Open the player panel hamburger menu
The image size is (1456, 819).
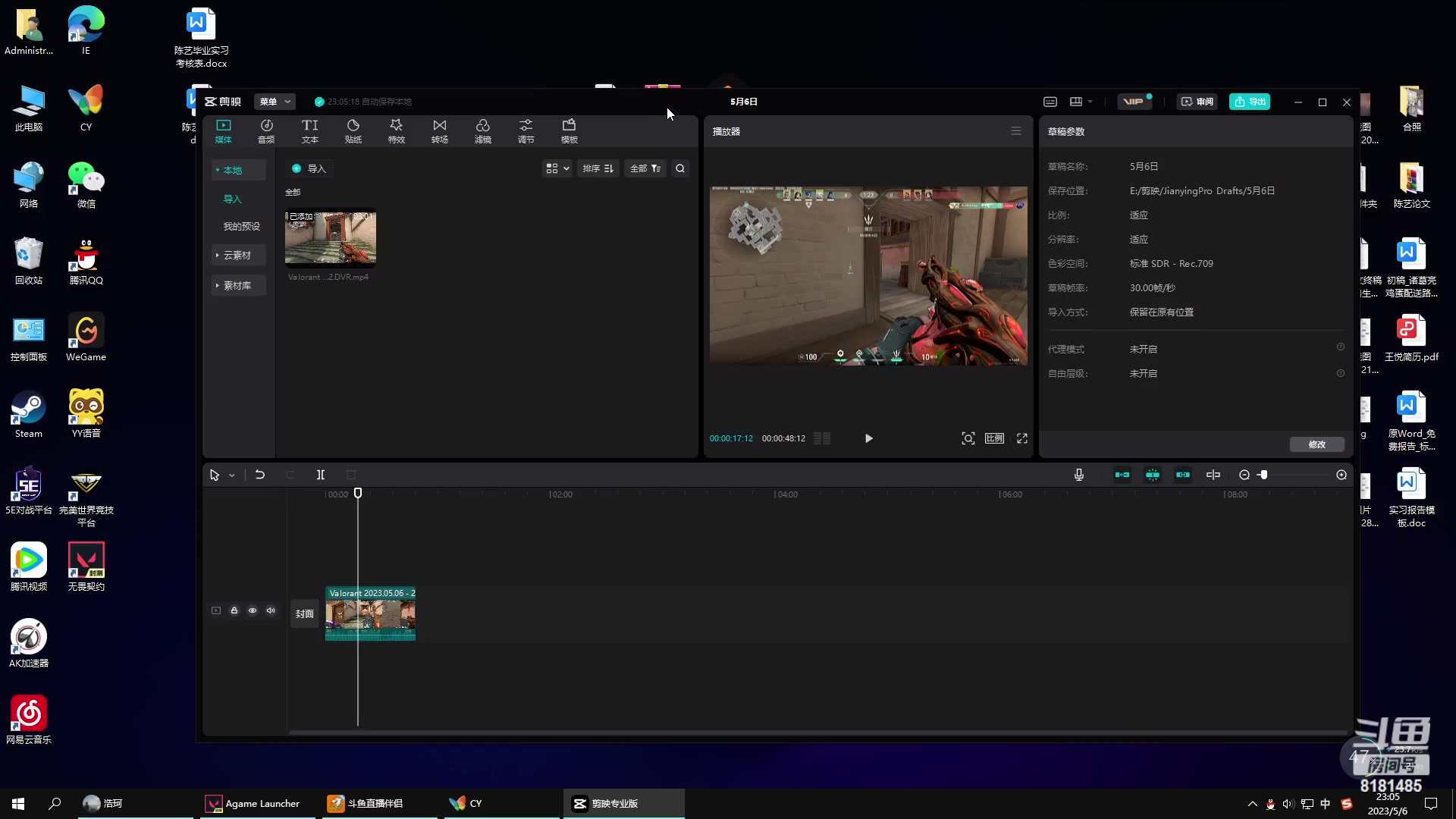point(1016,131)
